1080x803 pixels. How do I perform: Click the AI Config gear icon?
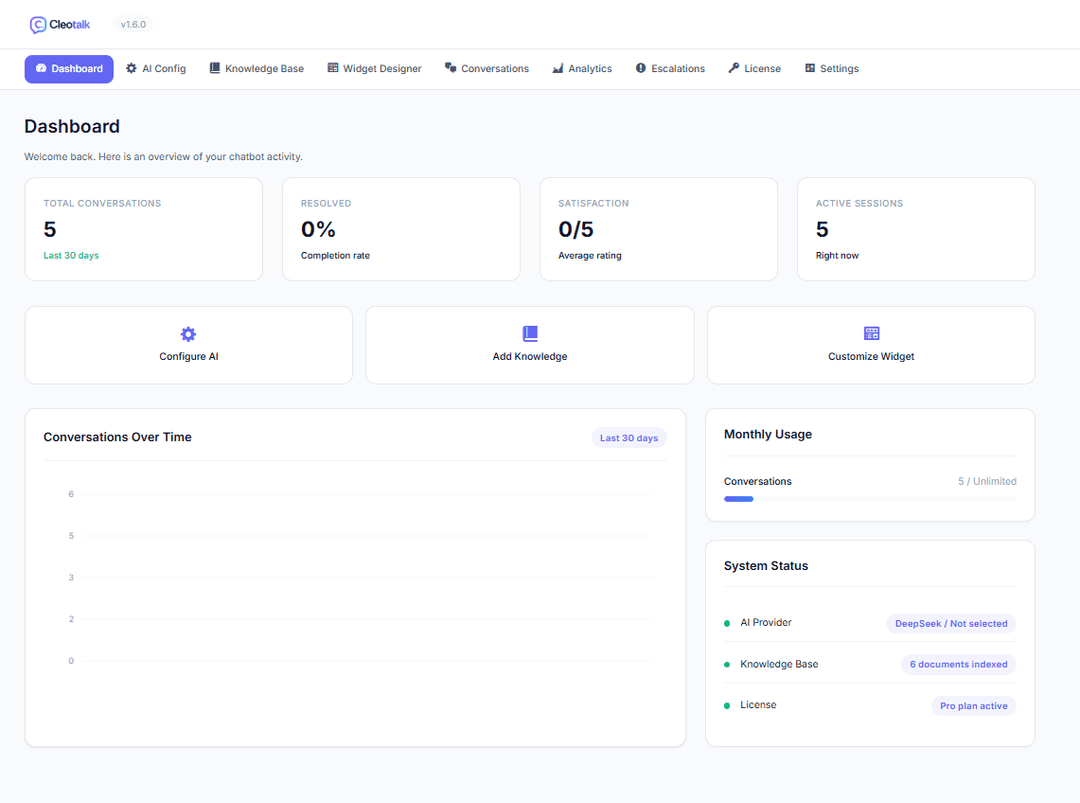(132, 68)
